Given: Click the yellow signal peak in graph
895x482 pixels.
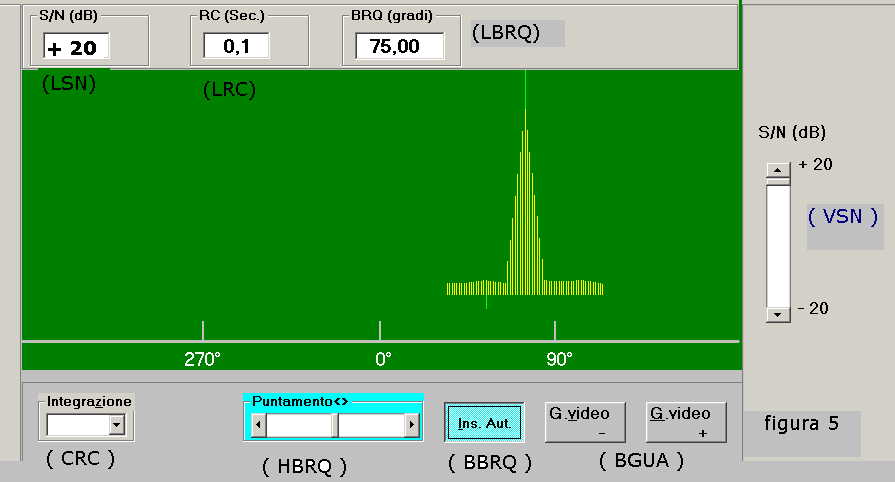Looking at the screenshot, I should tap(525, 200).
